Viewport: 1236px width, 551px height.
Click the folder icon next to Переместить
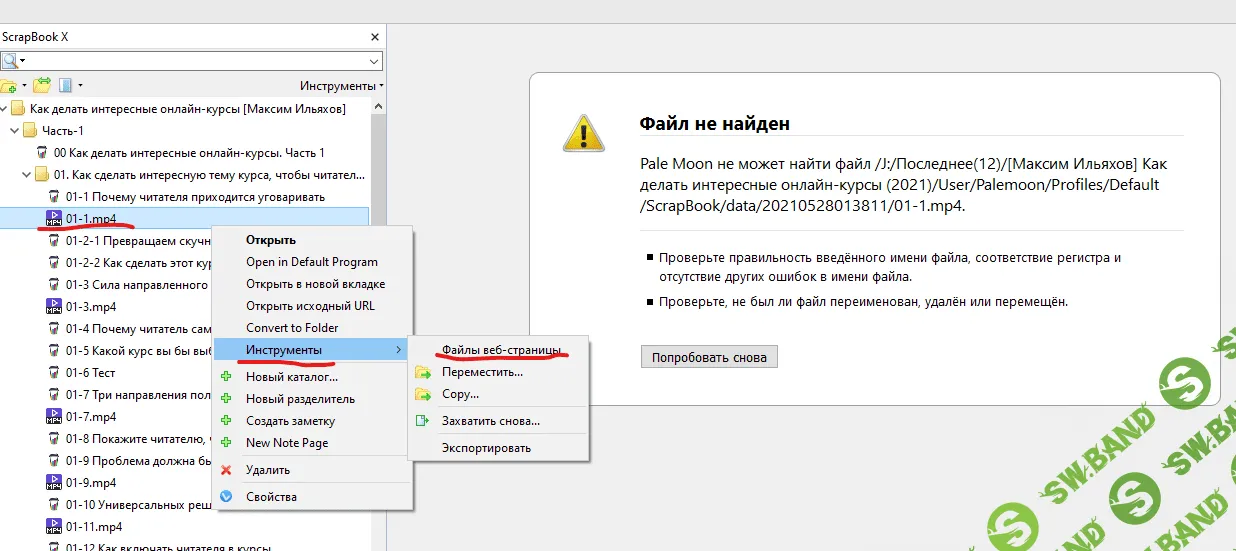coord(422,372)
